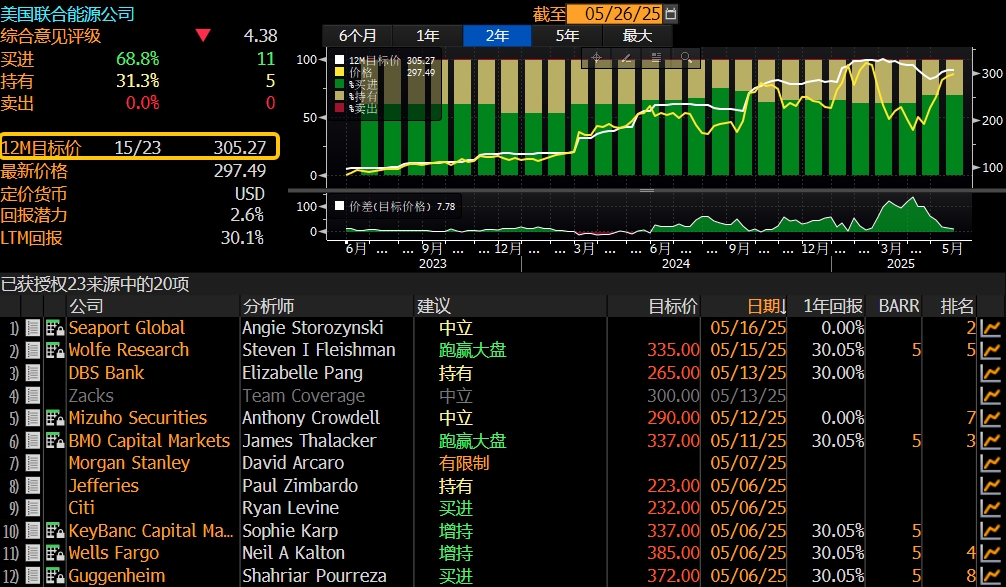Screen dimensions: 1006x587
Task: Click the splitter handle between the two charts
Action: tap(647, 191)
